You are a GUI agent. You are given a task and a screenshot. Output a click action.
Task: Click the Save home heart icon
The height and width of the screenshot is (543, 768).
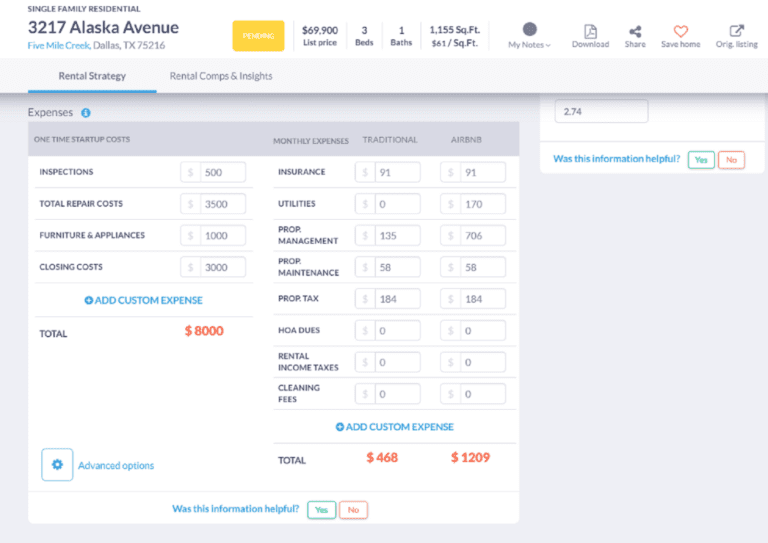tap(681, 31)
